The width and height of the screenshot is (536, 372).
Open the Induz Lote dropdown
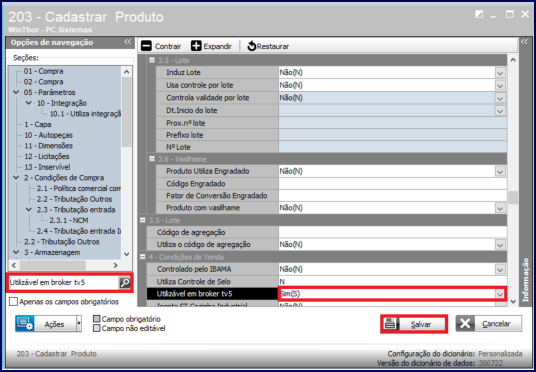coord(500,73)
